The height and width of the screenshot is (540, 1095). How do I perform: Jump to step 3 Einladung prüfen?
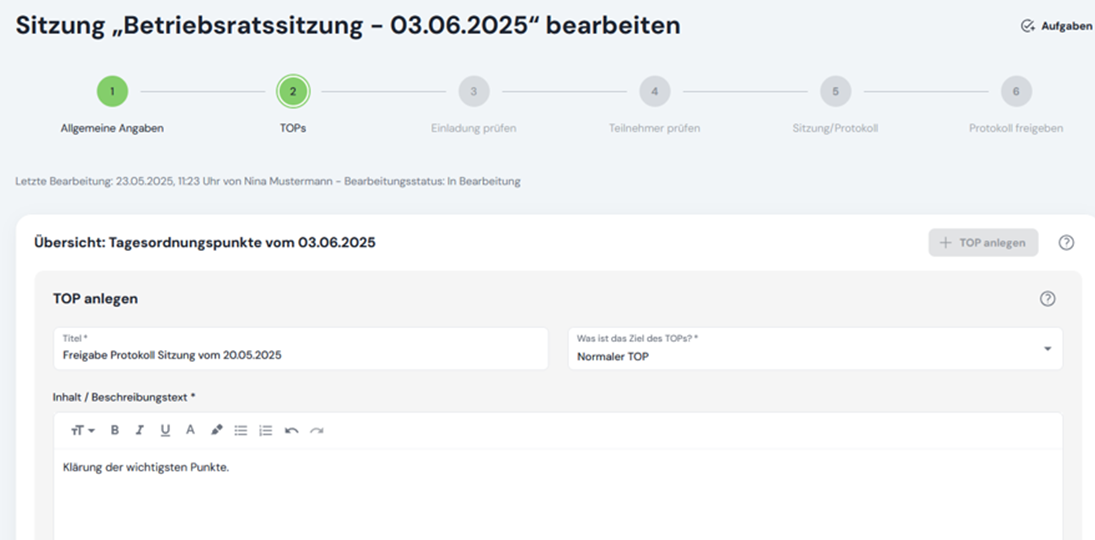tap(473, 92)
